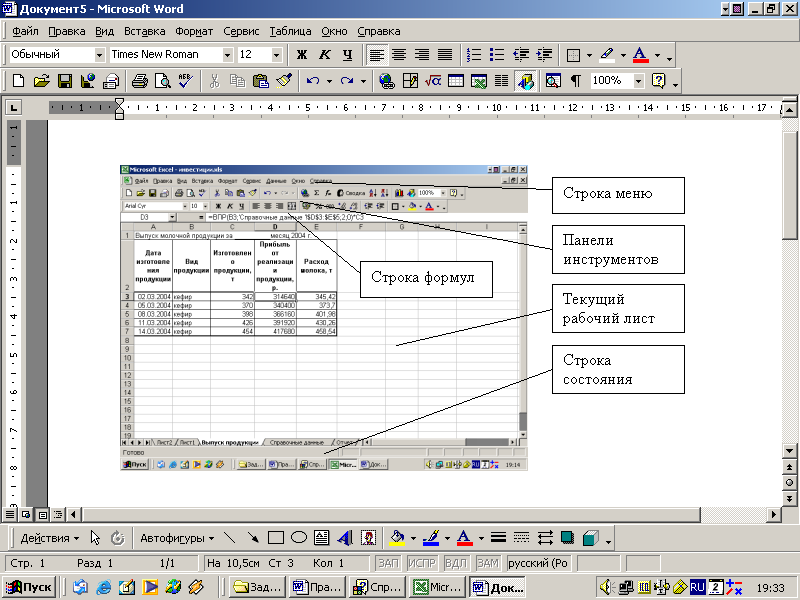Open the style dropdown showing Обычный
Viewport: 800px width, 600px height.
pos(99,55)
